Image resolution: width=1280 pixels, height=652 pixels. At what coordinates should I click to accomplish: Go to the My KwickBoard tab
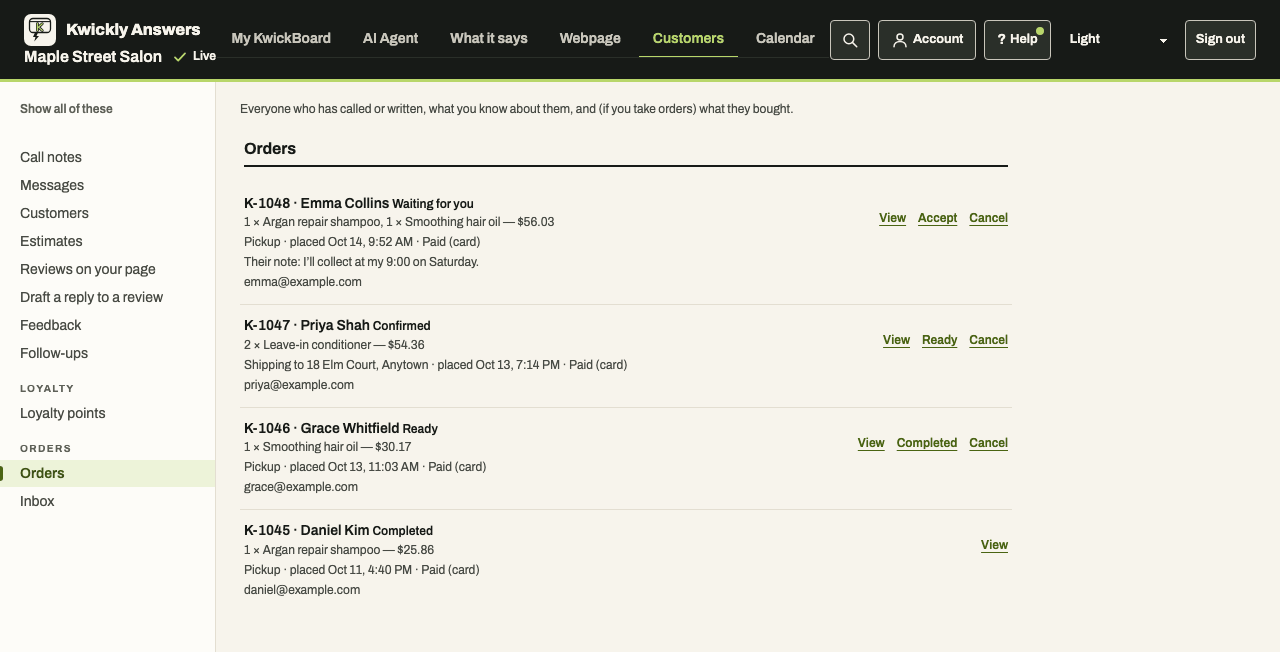pyautogui.click(x=281, y=39)
